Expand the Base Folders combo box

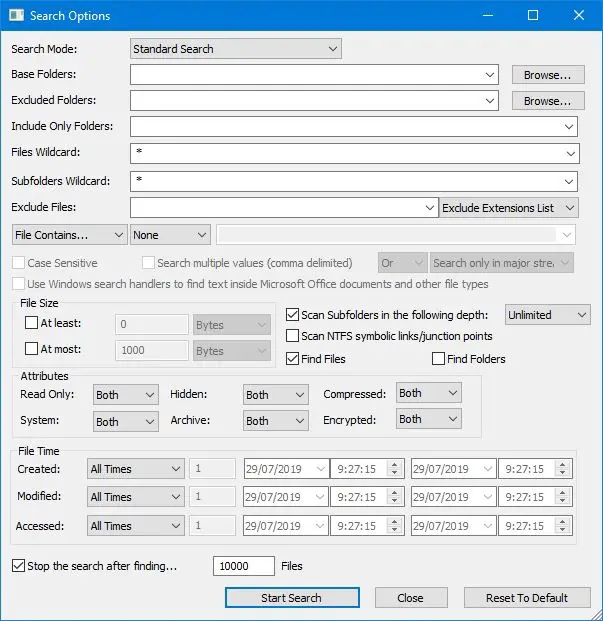point(490,75)
